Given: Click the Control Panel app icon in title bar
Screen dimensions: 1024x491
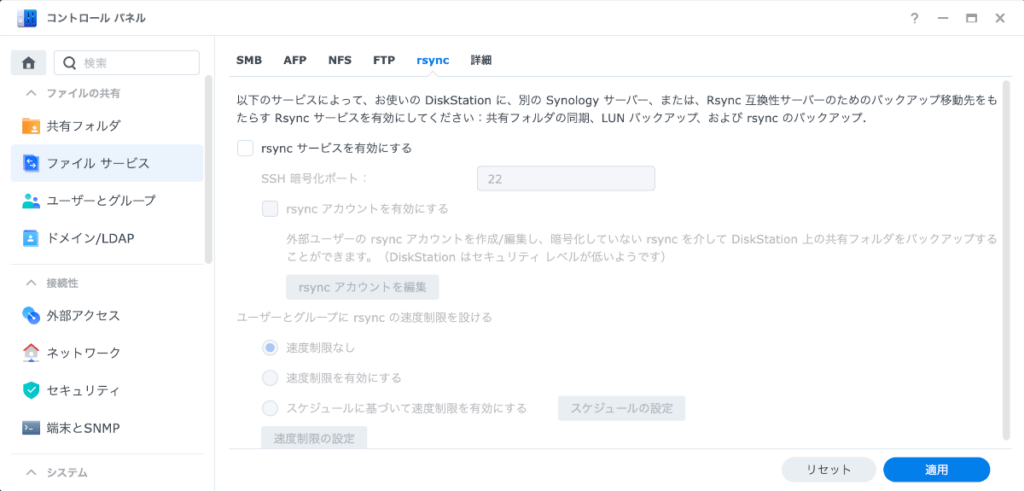Looking at the screenshot, I should click(x=27, y=18).
